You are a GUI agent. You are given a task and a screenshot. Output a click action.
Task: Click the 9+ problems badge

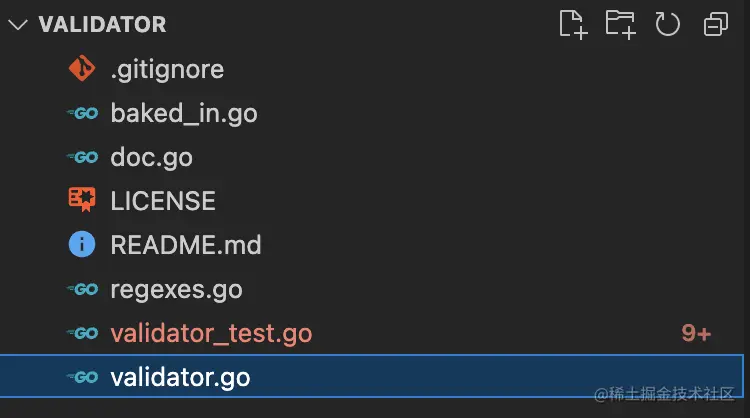[696, 333]
